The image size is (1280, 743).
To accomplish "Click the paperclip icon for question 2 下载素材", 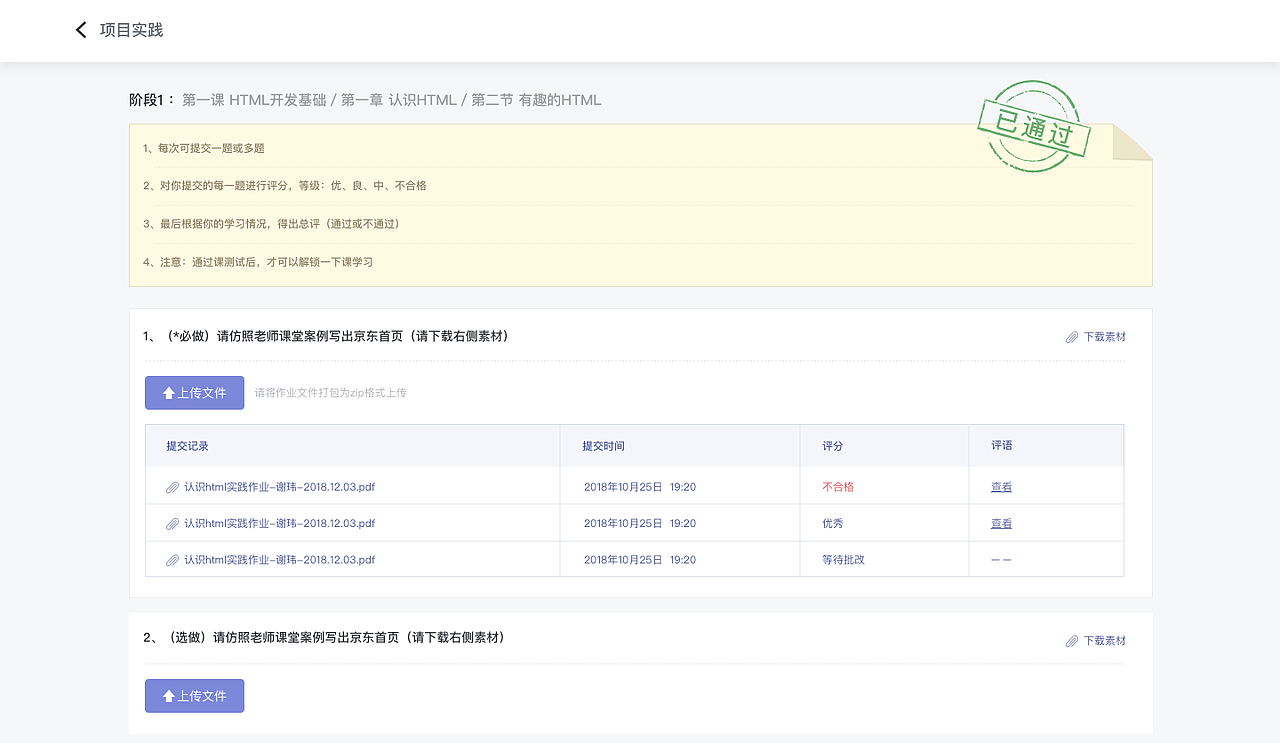I will pyautogui.click(x=1072, y=641).
